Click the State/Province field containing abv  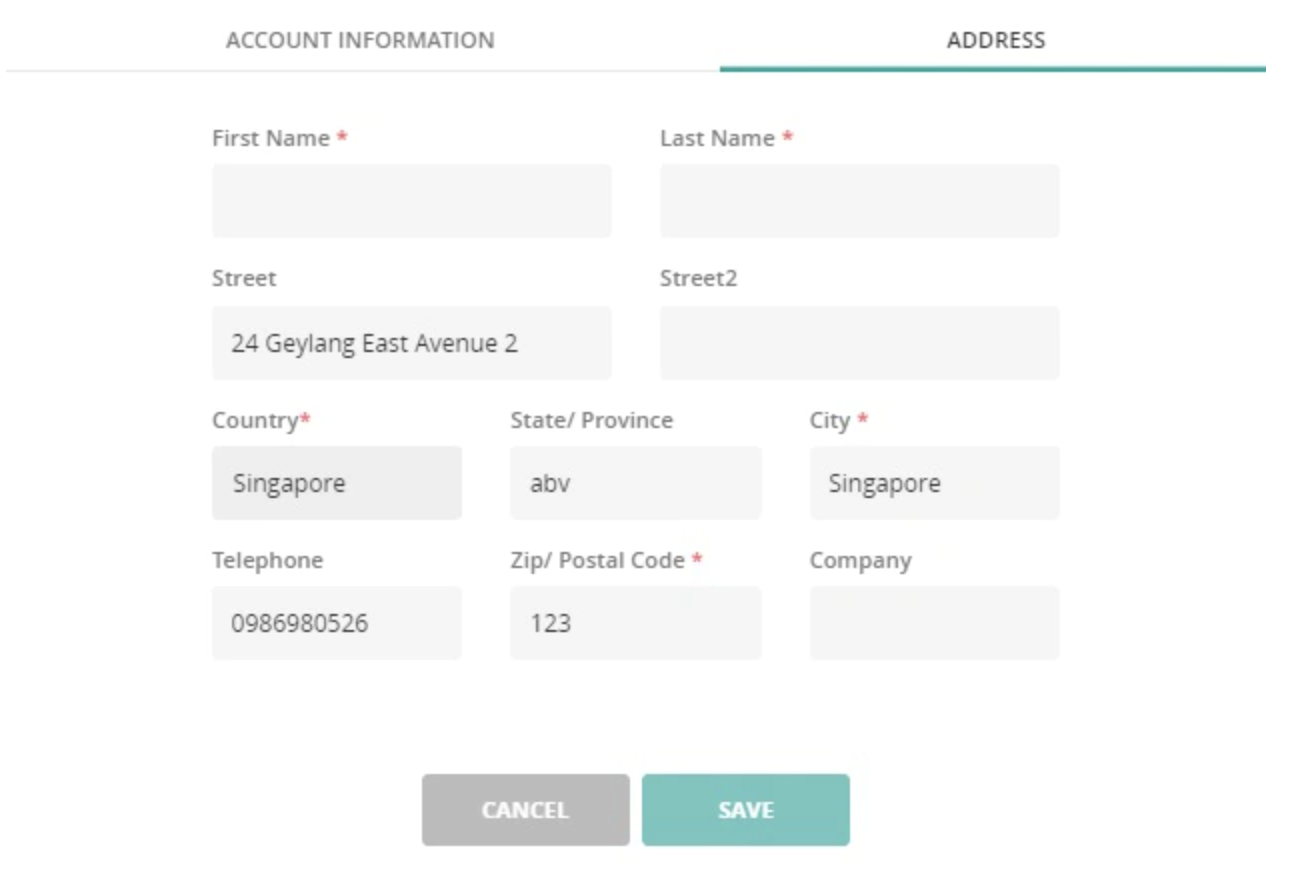point(634,482)
